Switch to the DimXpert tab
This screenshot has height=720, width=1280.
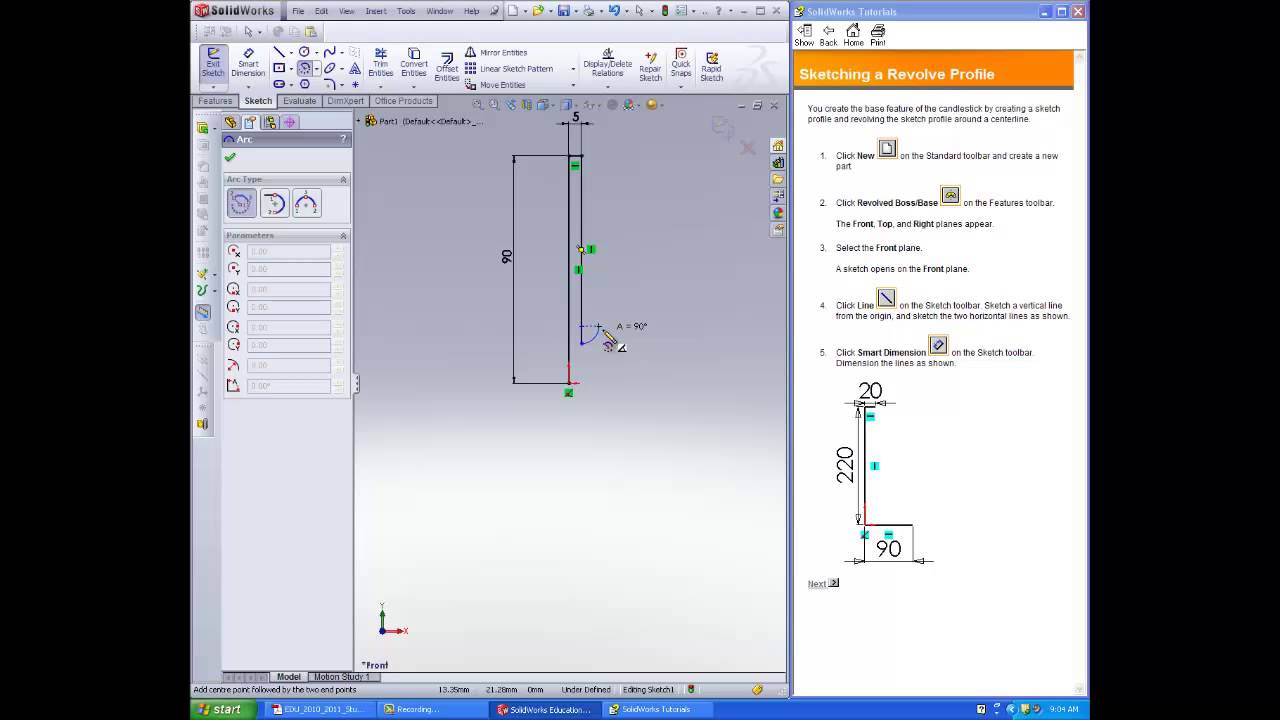click(346, 101)
